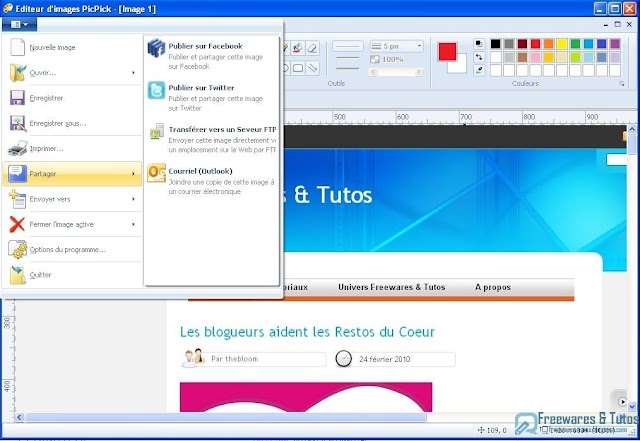The width and height of the screenshot is (640, 441).
Task: Click the 'A propos' navigation link
Action: (493, 287)
